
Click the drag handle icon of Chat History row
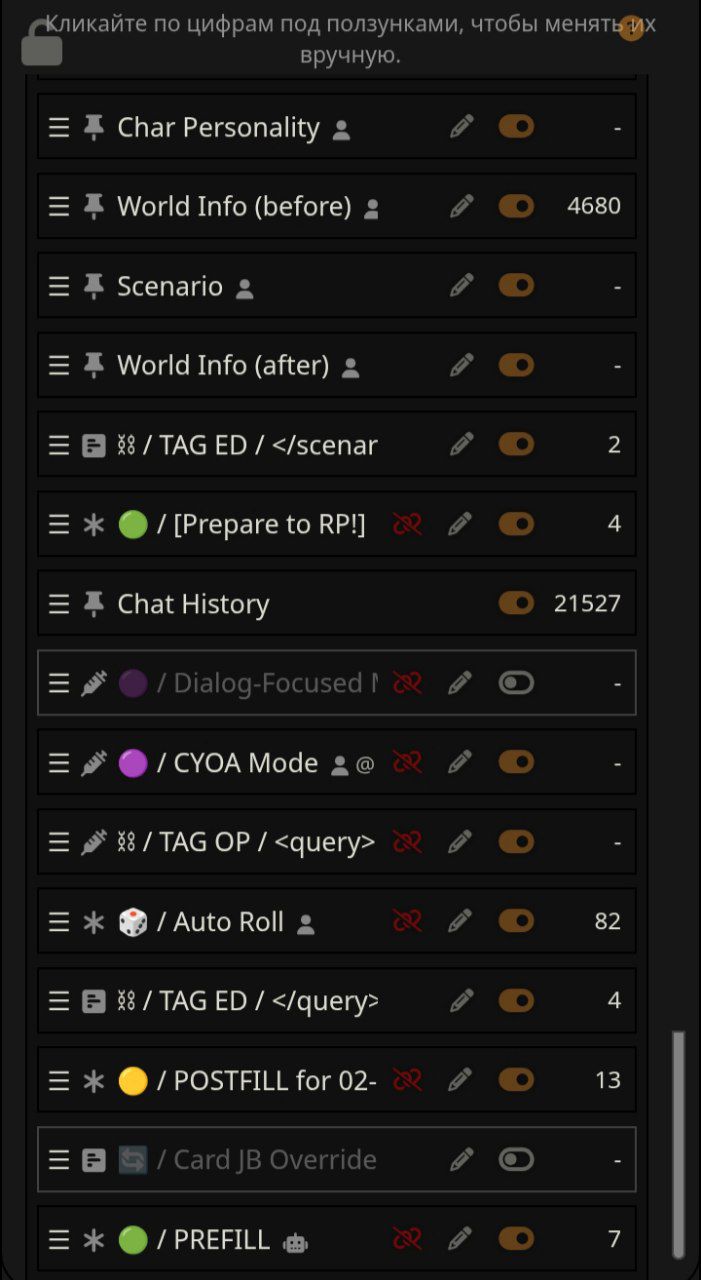tap(60, 604)
